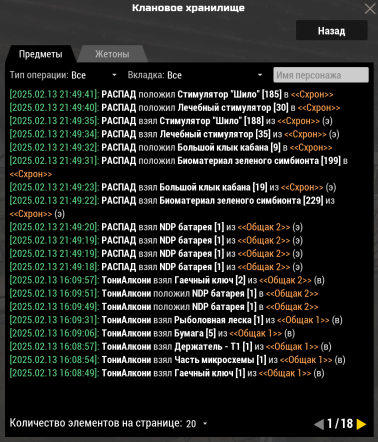Image resolution: width=378 pixels, height=442 pixels.
Task: Select log entry Стимулятор "Шило" [185]
Action: click(x=171, y=94)
